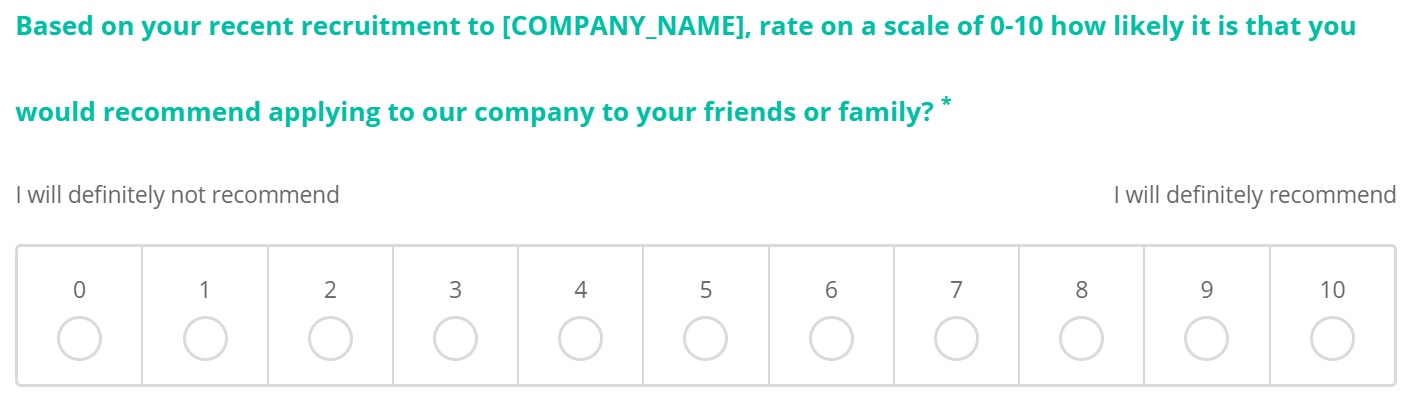This screenshot has height=406, width=1416.
Task: Choose the middle rating 5 radio circle
Action: [x=706, y=339]
